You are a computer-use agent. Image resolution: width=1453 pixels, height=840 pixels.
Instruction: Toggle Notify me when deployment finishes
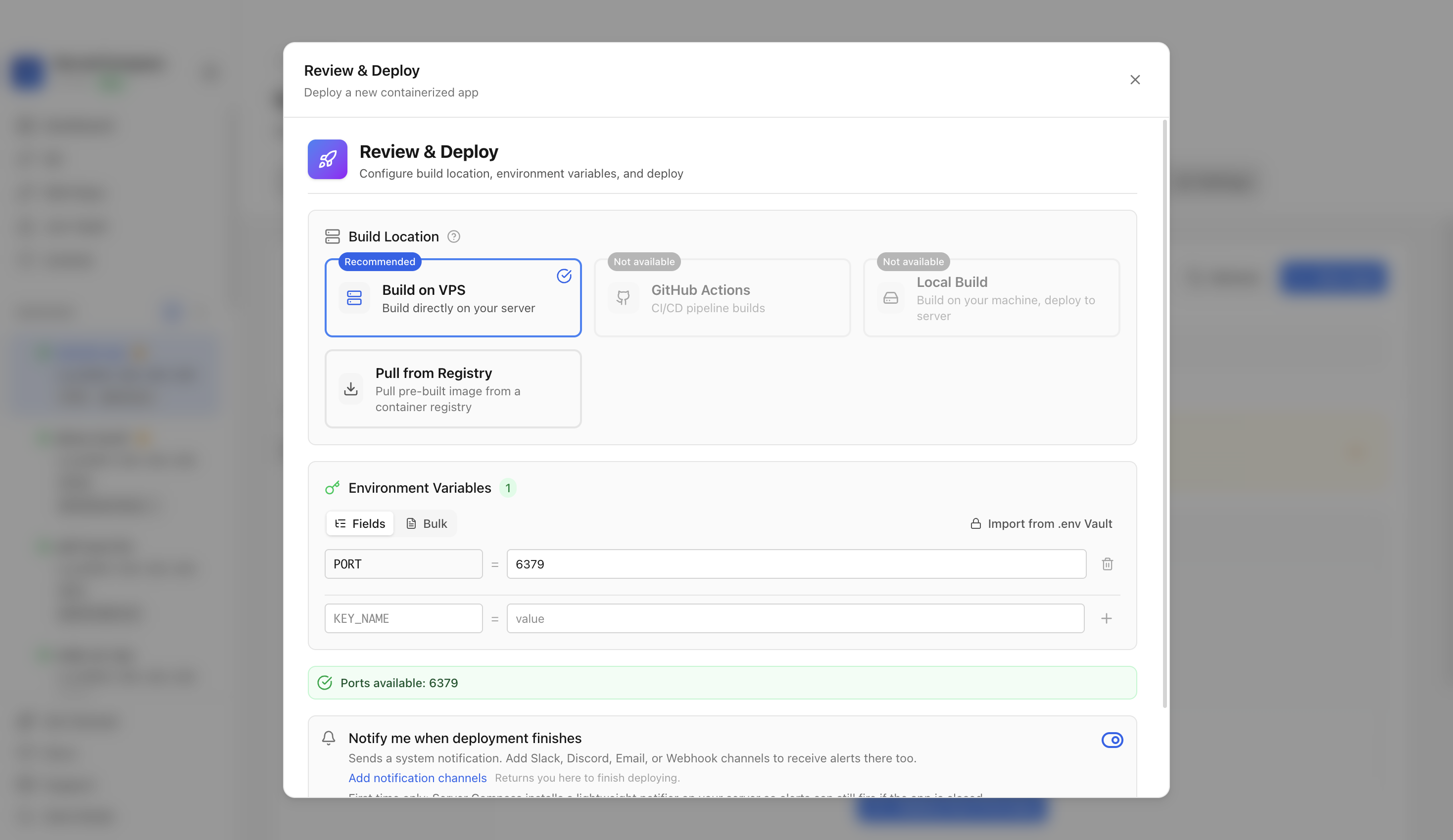coord(1112,740)
